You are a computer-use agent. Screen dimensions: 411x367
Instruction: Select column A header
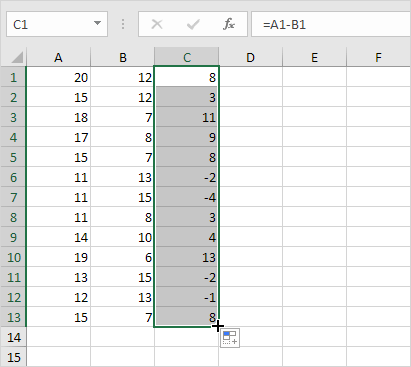(58, 57)
